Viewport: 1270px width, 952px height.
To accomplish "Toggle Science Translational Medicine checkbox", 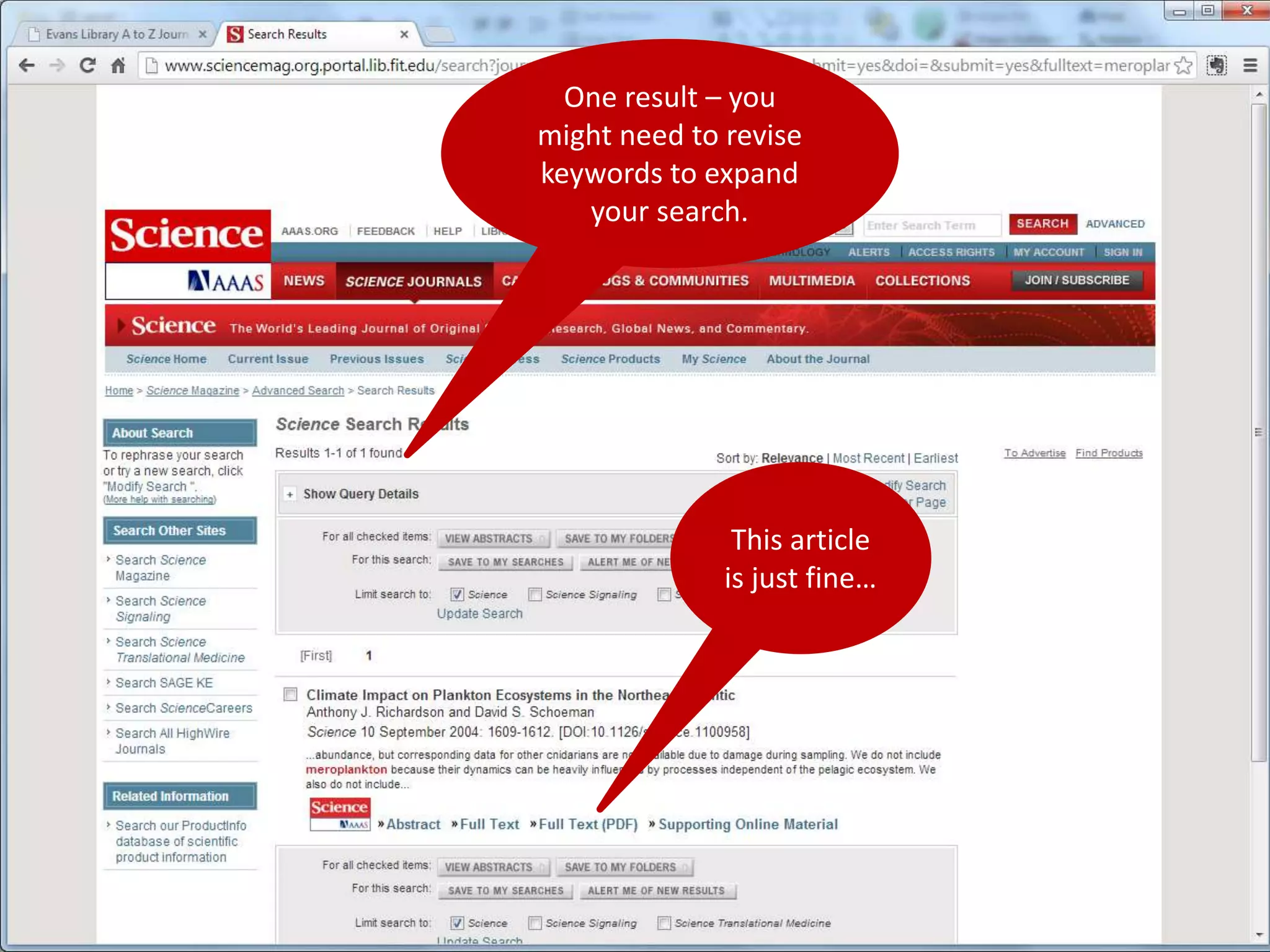I will point(664,923).
